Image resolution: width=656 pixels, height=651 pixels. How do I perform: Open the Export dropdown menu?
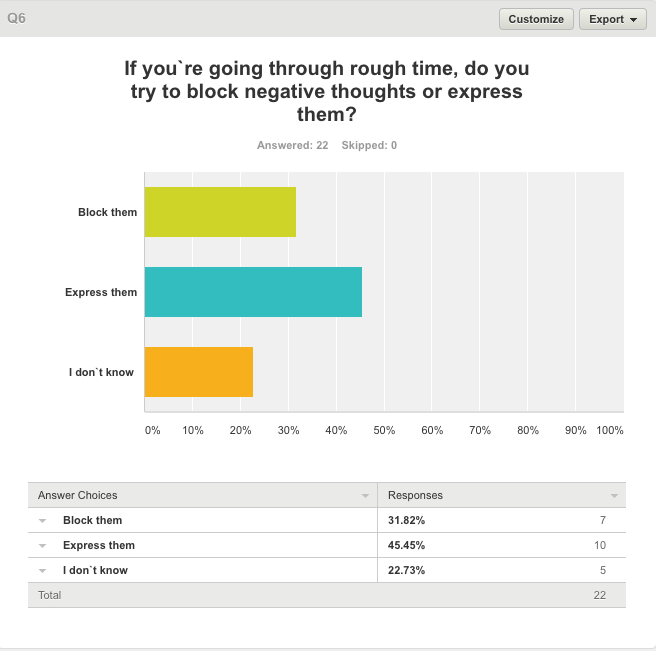tap(612, 19)
